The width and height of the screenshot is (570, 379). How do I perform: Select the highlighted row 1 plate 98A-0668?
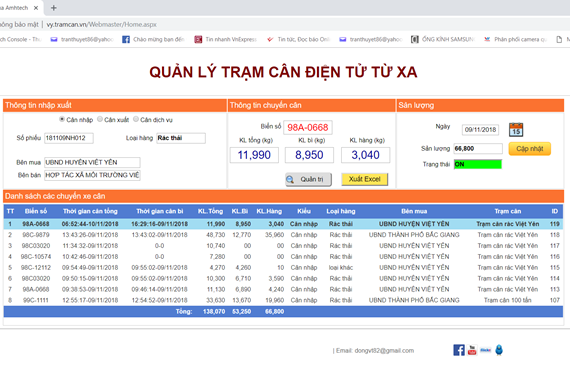click(283, 224)
